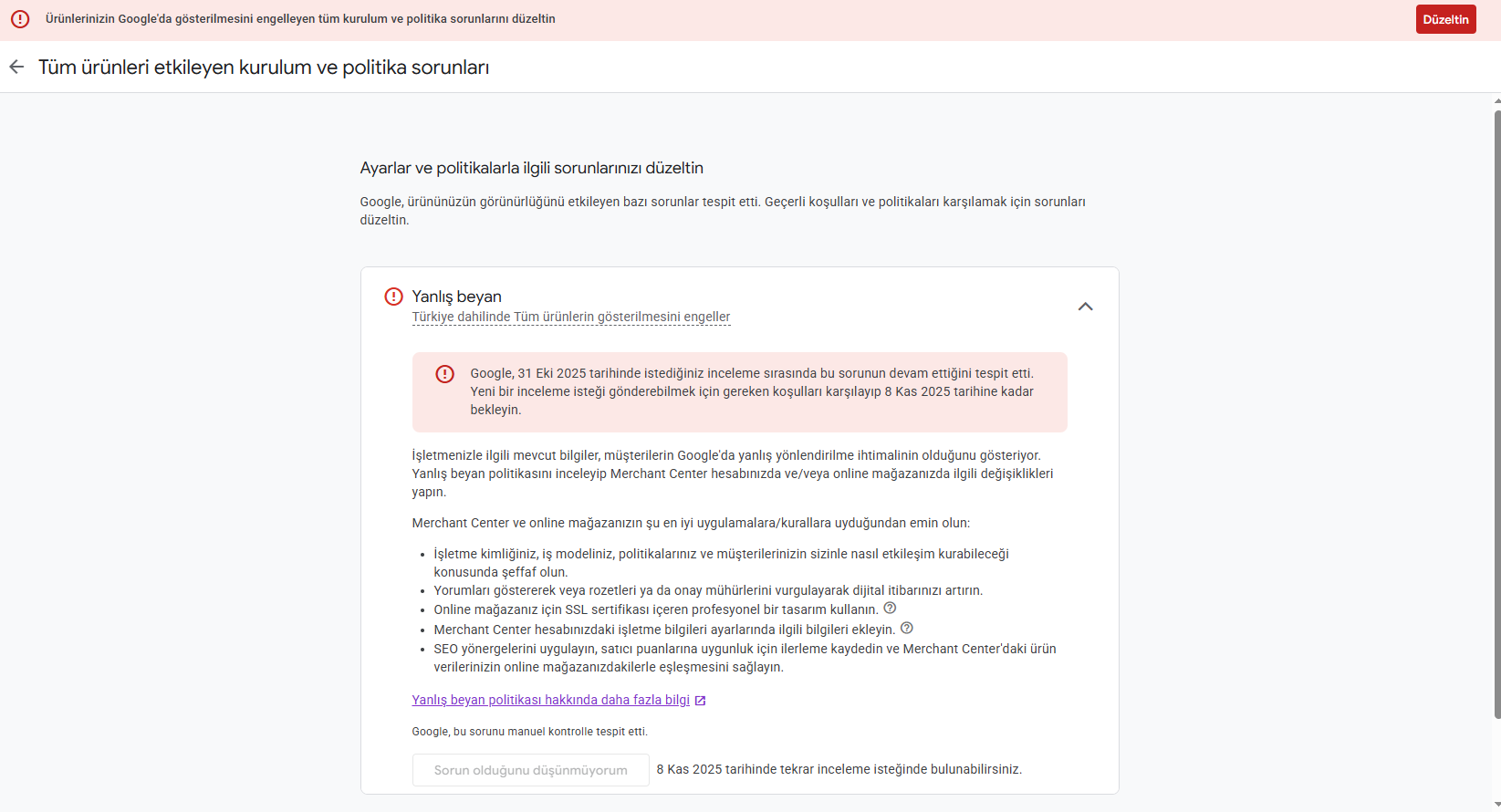Click the top banner warning message text
This screenshot has height=812, width=1501.
[x=300, y=19]
